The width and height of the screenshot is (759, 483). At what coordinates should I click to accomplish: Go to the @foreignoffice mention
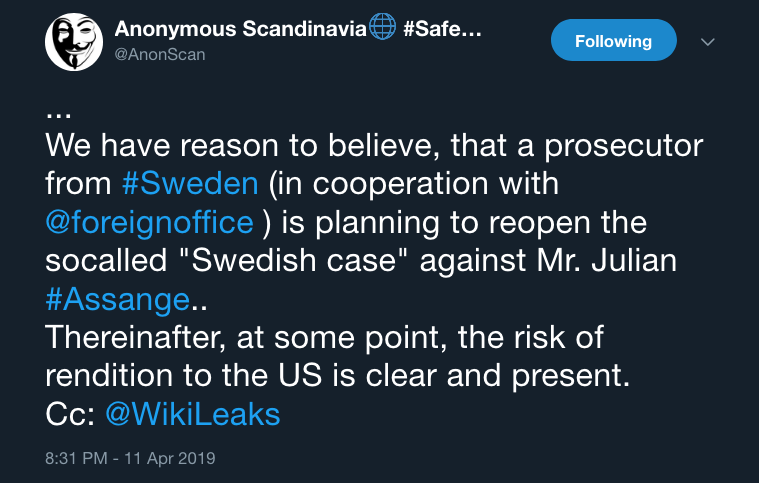click(x=149, y=221)
